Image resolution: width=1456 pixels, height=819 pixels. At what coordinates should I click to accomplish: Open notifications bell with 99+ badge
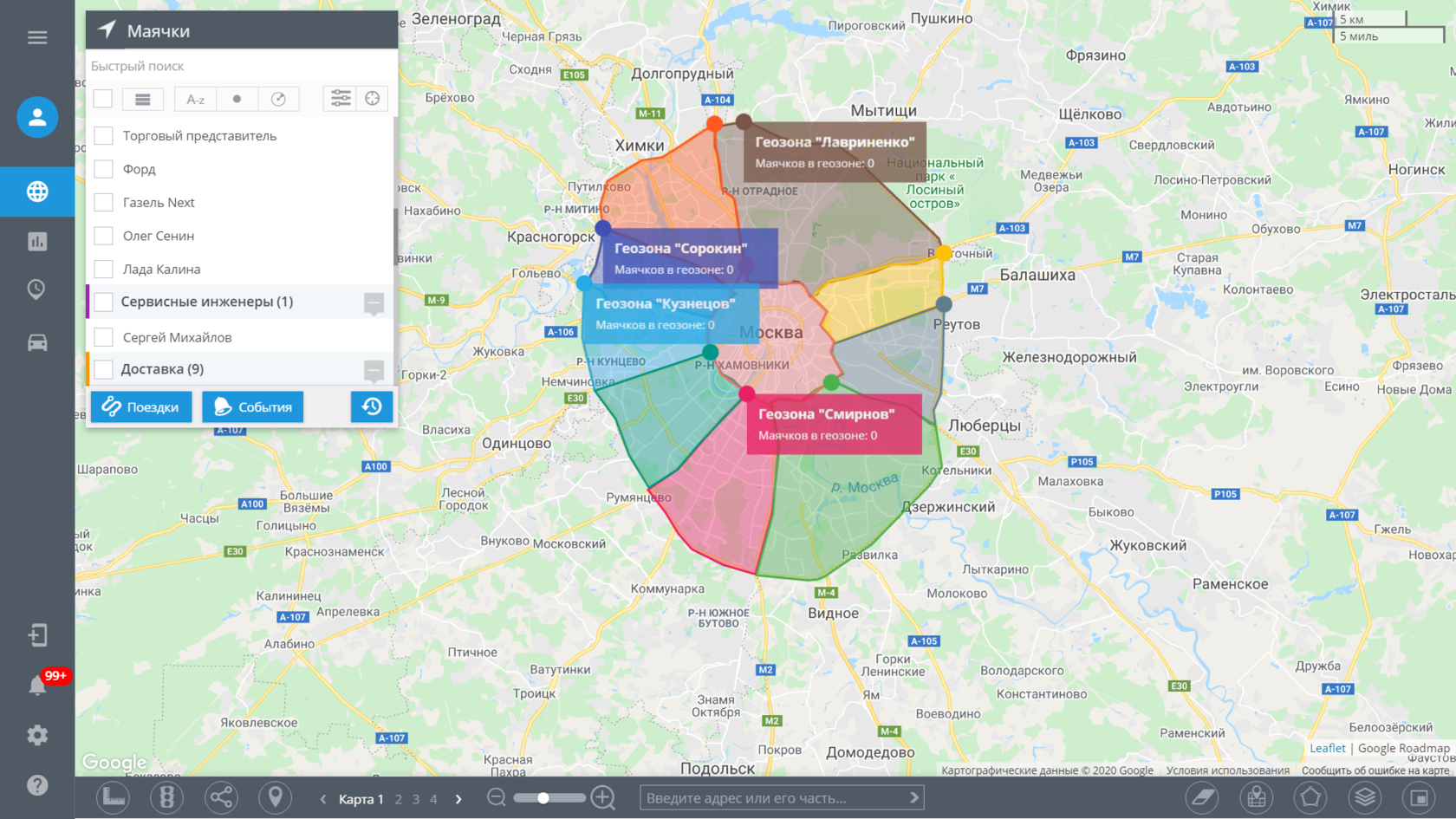click(37, 685)
